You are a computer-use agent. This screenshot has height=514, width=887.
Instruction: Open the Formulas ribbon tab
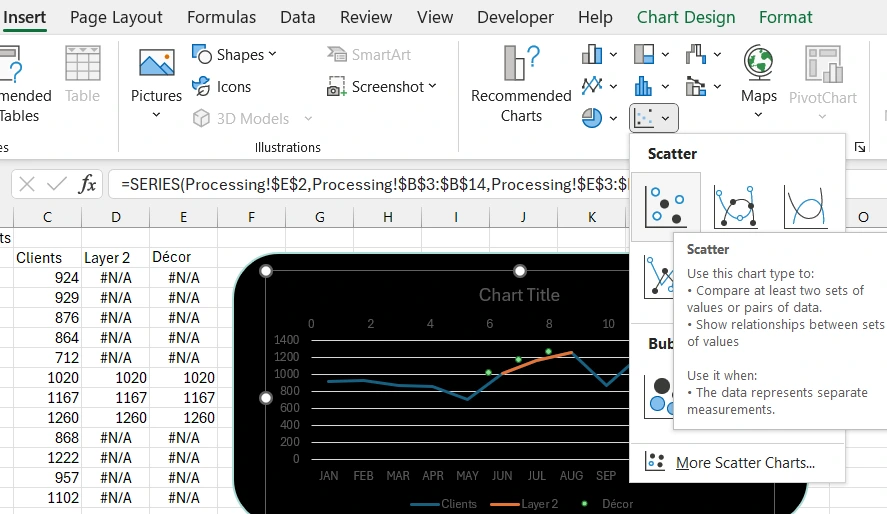coord(221,17)
